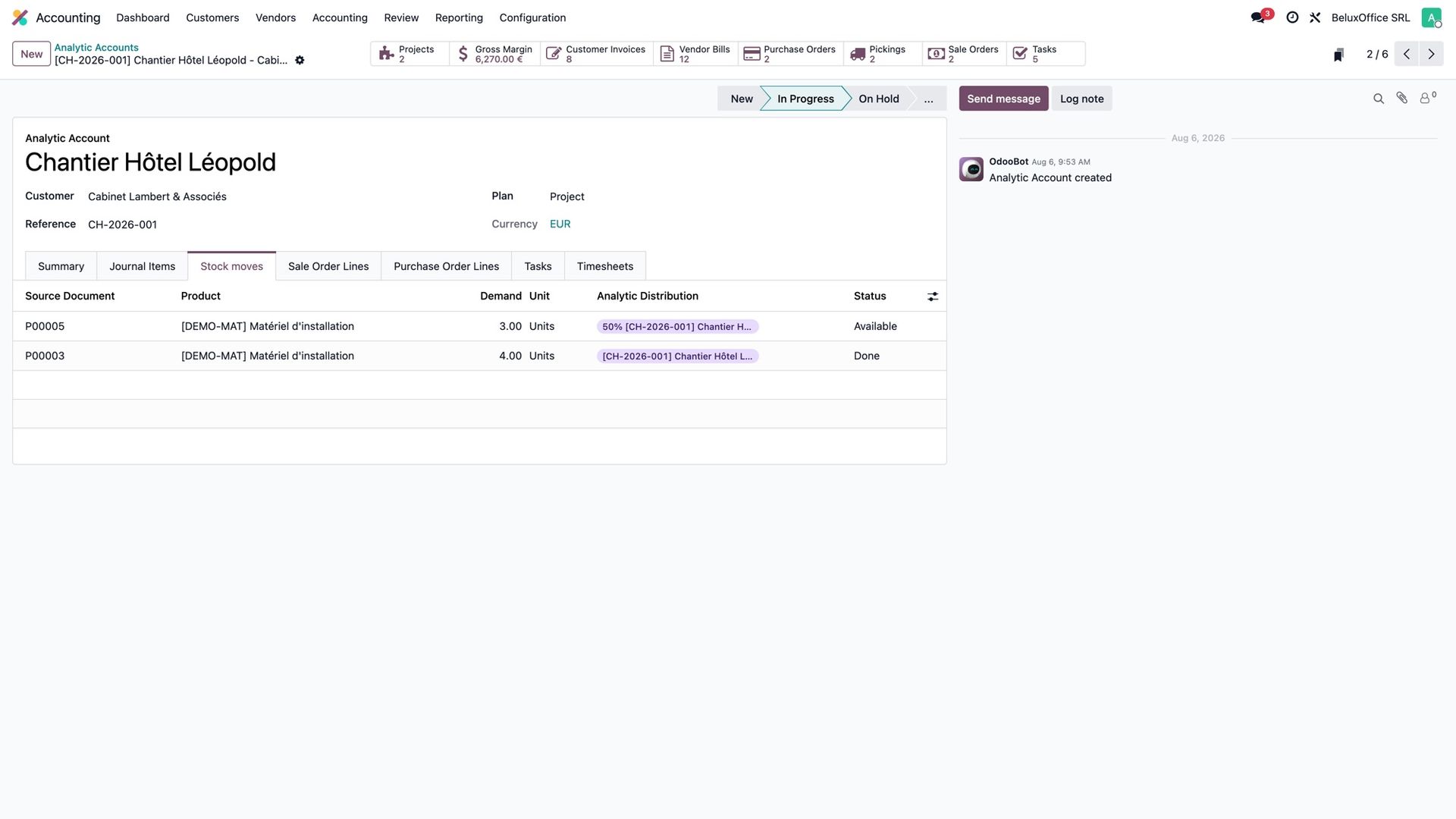The image size is (1456, 819).
Task: Open BeluxOffice SRL company switcher
Action: tap(1370, 17)
